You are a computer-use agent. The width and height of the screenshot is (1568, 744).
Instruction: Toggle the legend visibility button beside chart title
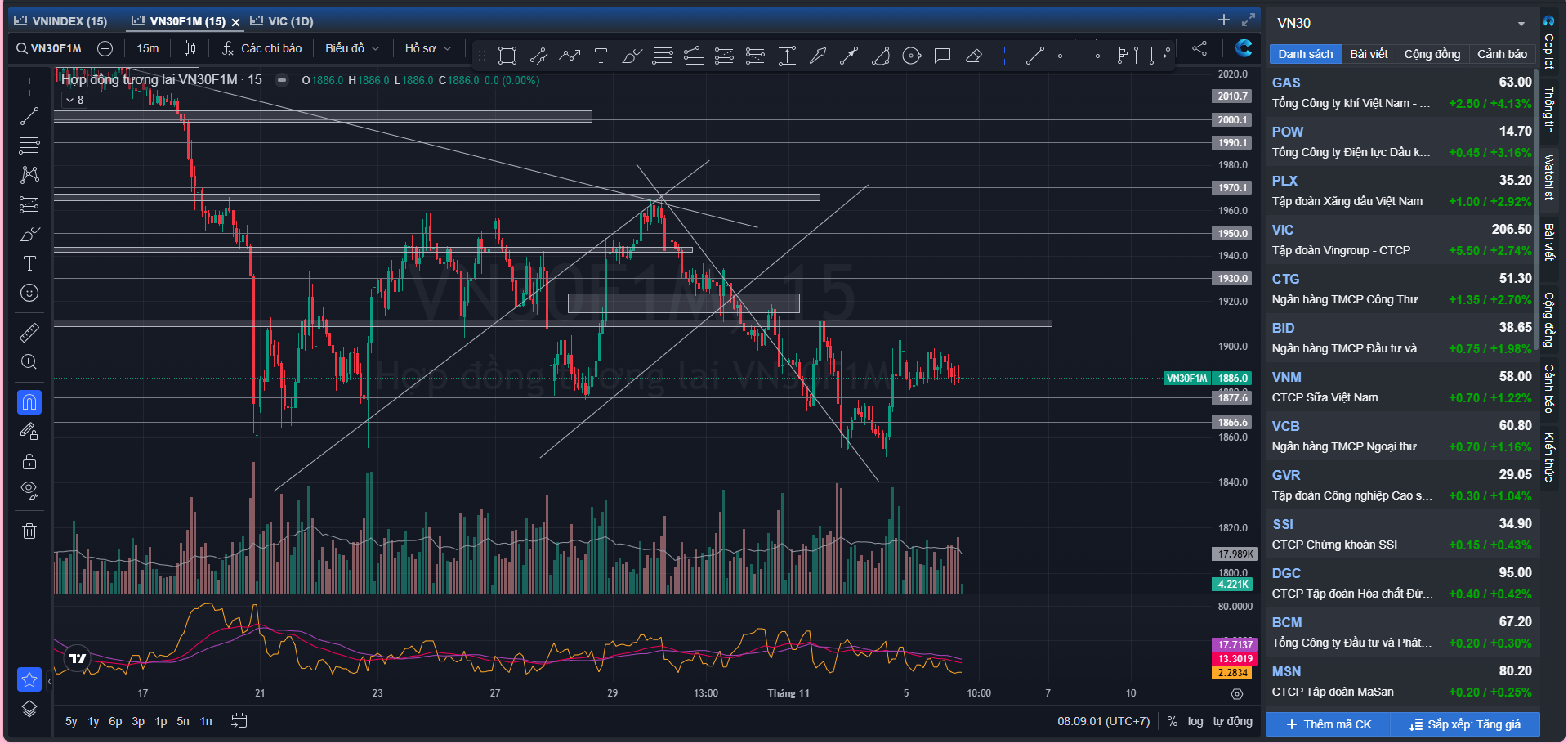pyautogui.click(x=282, y=80)
